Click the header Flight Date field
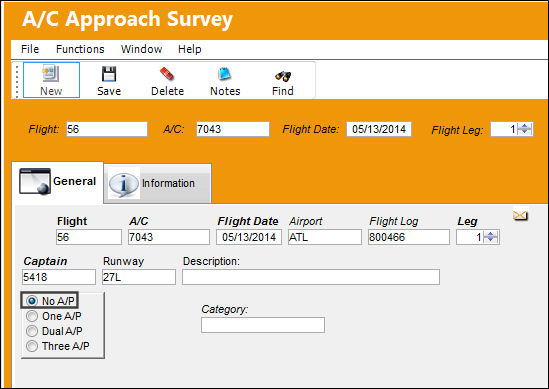 tap(379, 129)
